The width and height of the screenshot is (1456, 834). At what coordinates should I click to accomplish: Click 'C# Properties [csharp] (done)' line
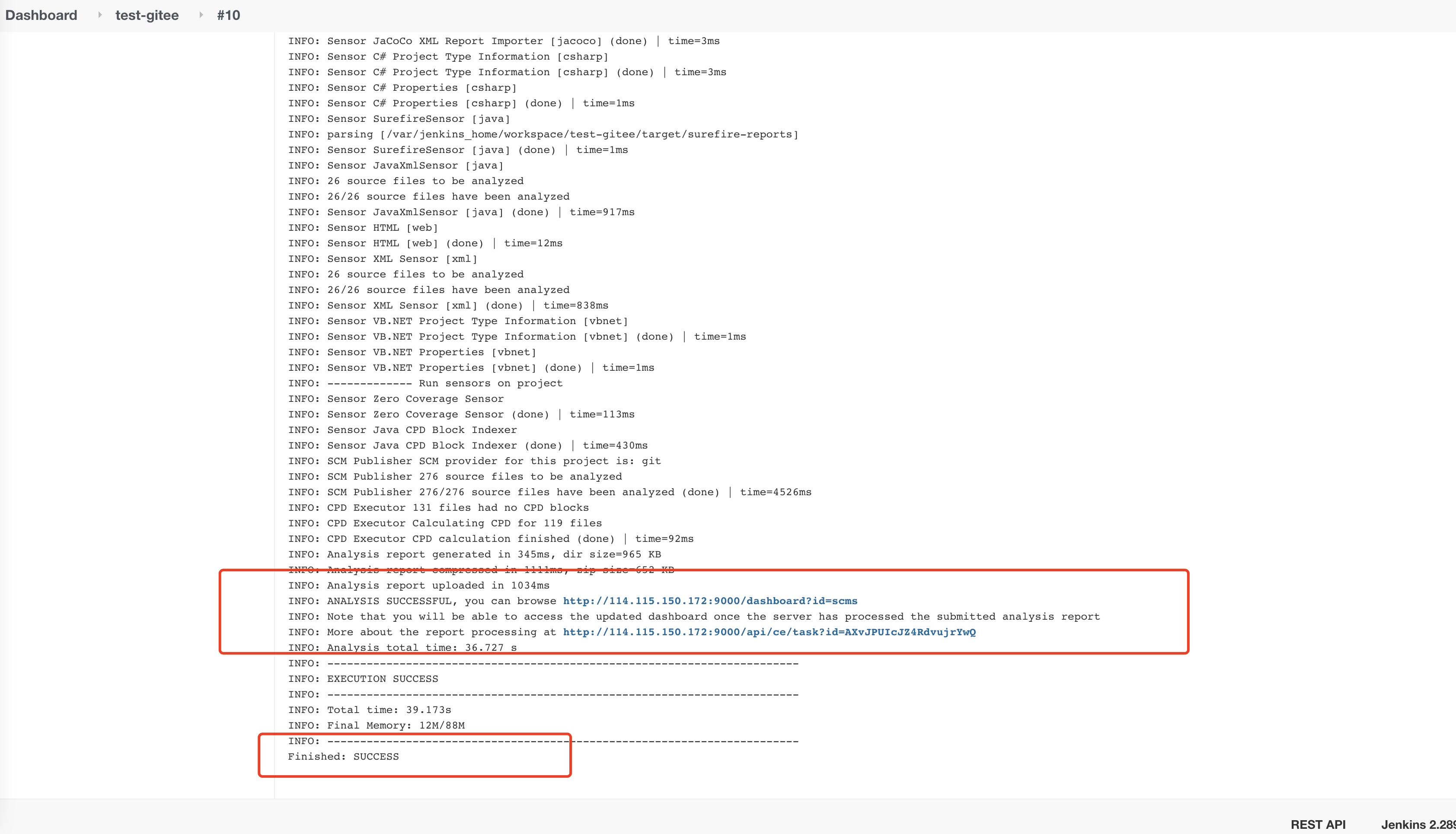(x=461, y=103)
